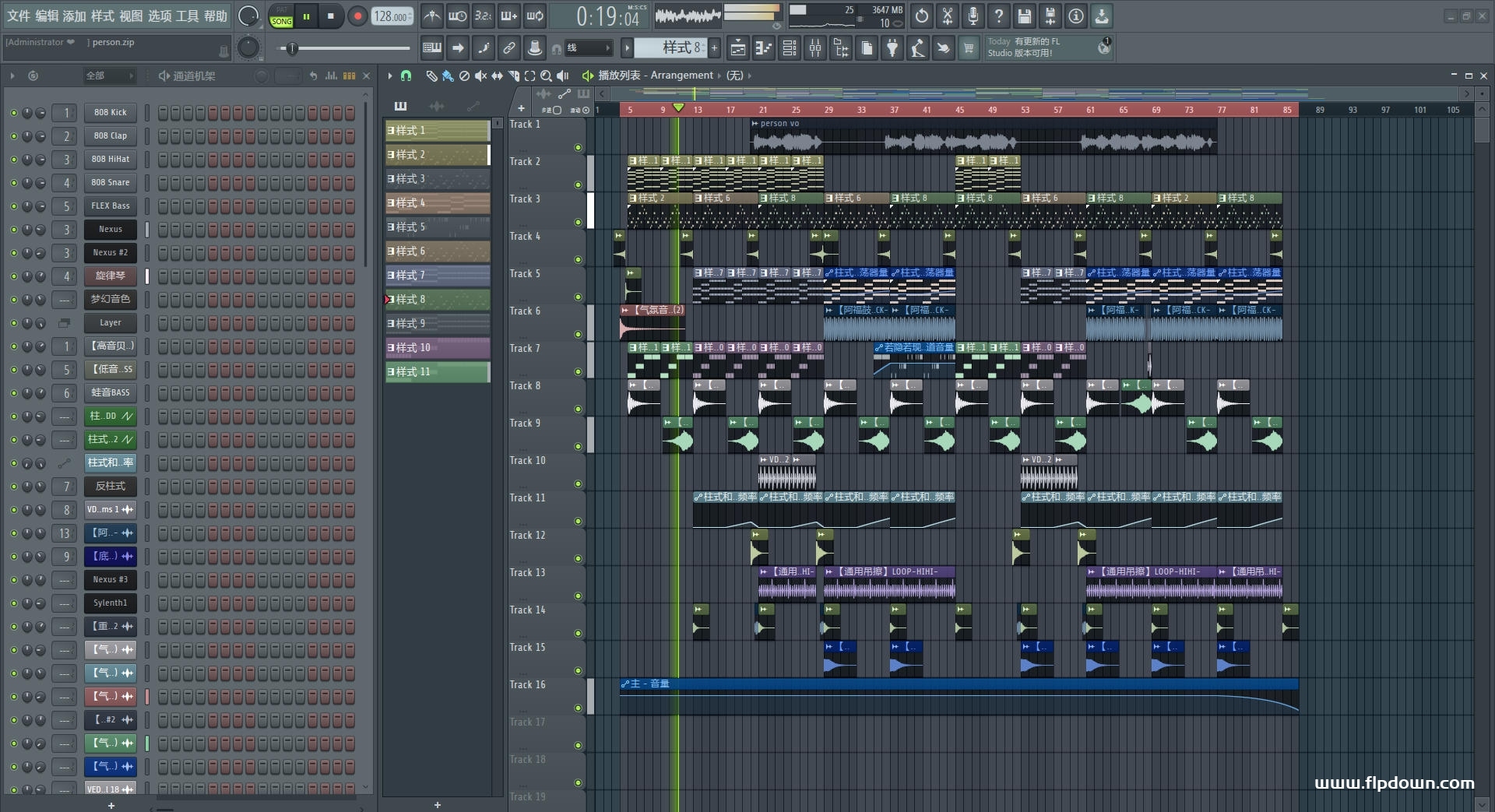Select the paint brush tool in playlist
The image size is (1495, 812).
448,76
